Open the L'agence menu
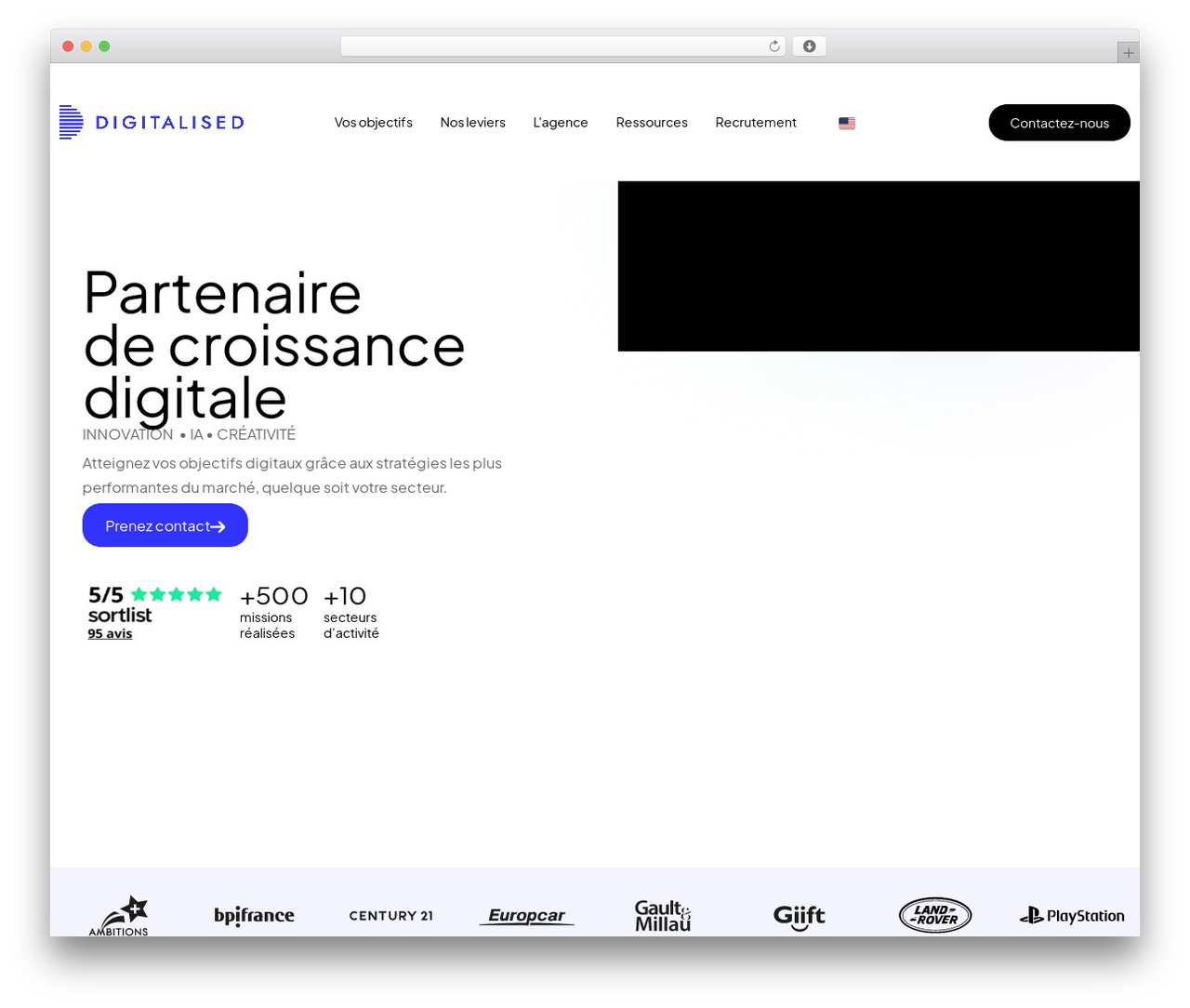Screen dimensions: 1190x1008 coord(561,123)
